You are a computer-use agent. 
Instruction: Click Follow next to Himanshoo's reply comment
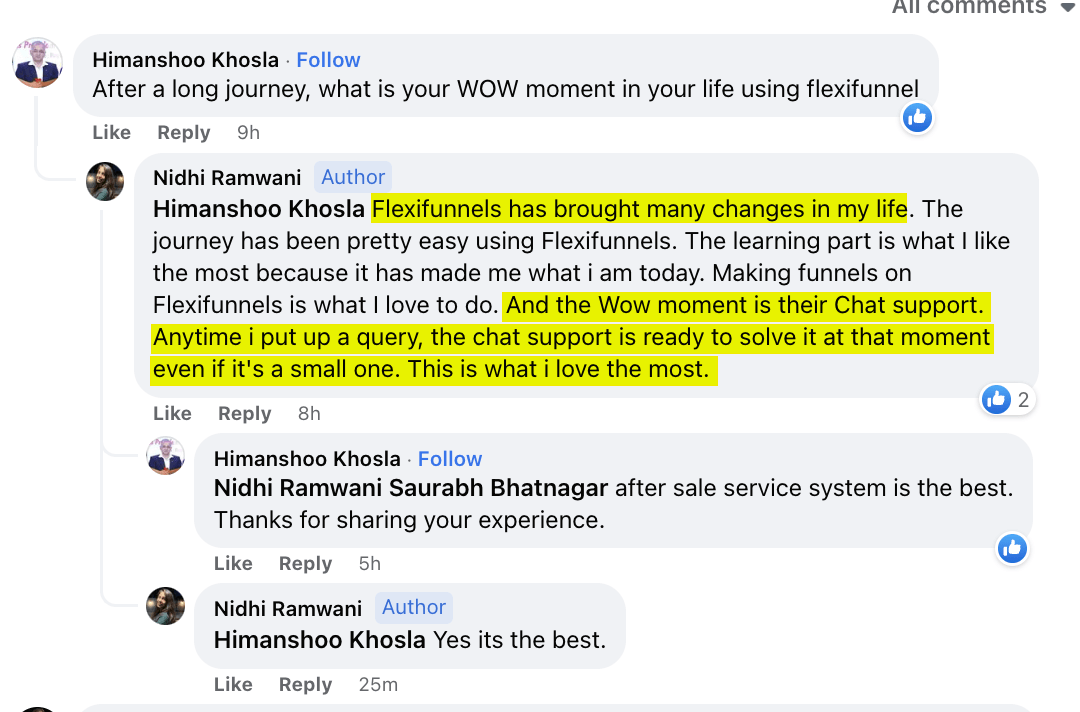(x=449, y=459)
